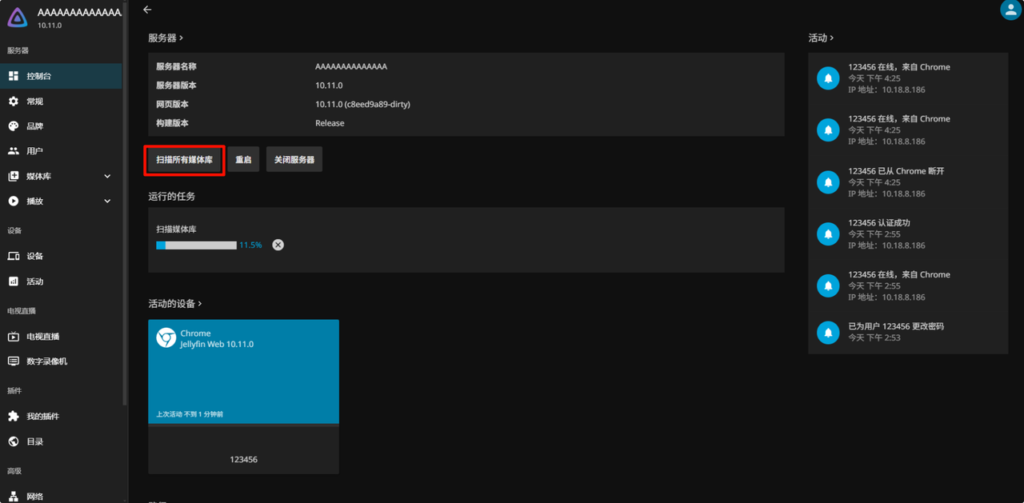Click the 关闭服务器 button
The width and height of the screenshot is (1024, 503).
tap(294, 160)
